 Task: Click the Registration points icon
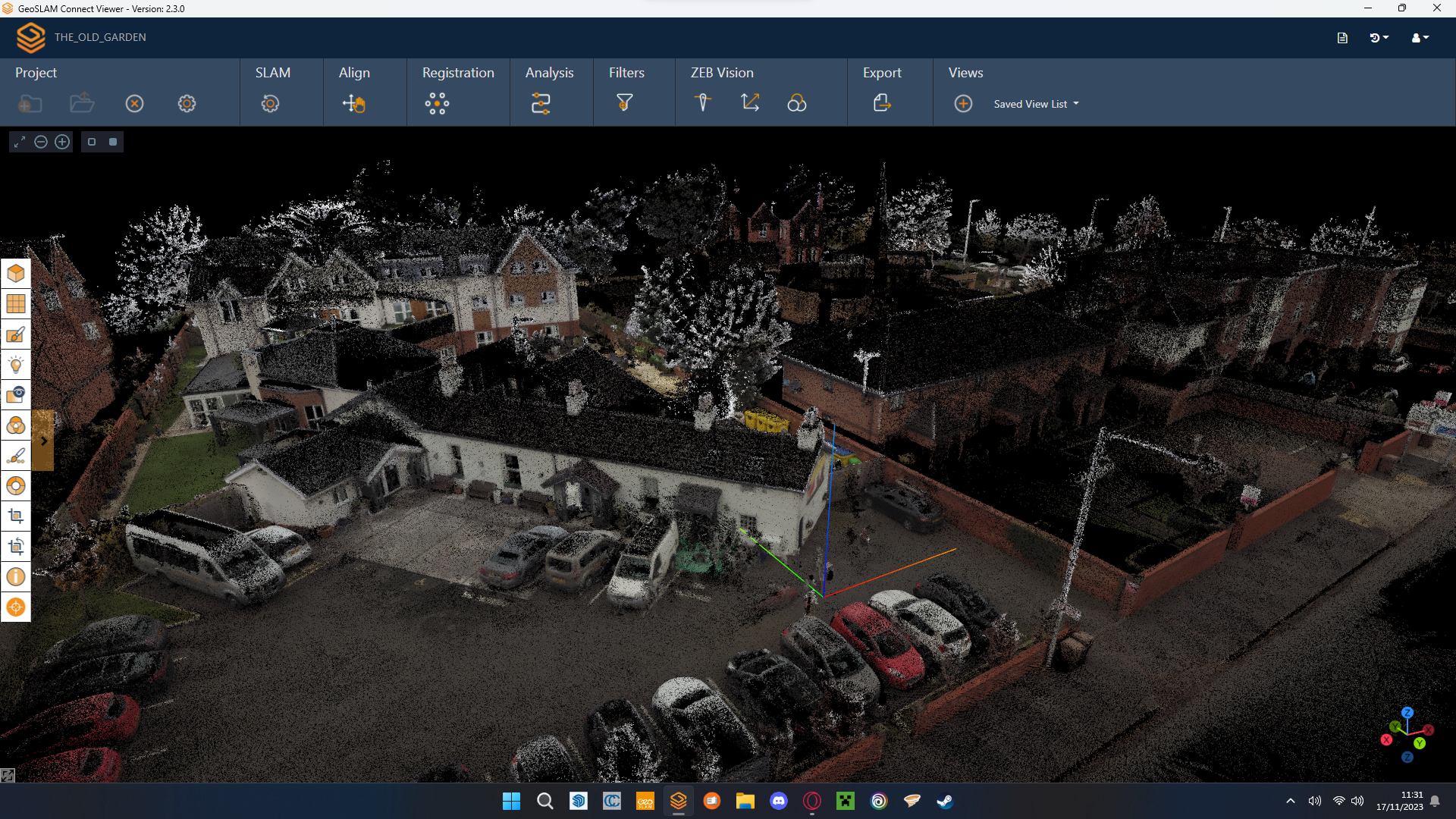click(437, 103)
